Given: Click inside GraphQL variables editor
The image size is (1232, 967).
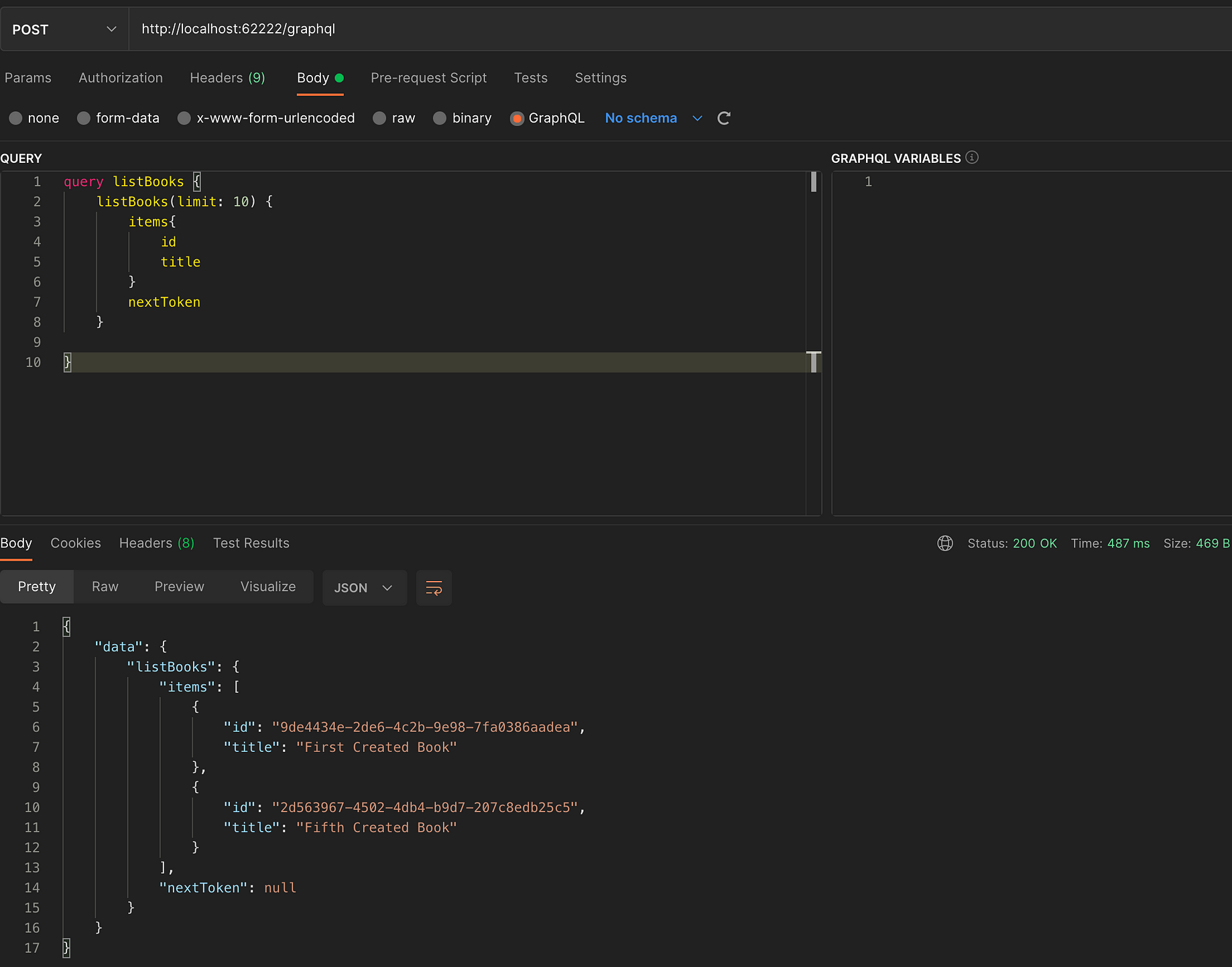Looking at the screenshot, I should pyautogui.click(x=1032, y=343).
